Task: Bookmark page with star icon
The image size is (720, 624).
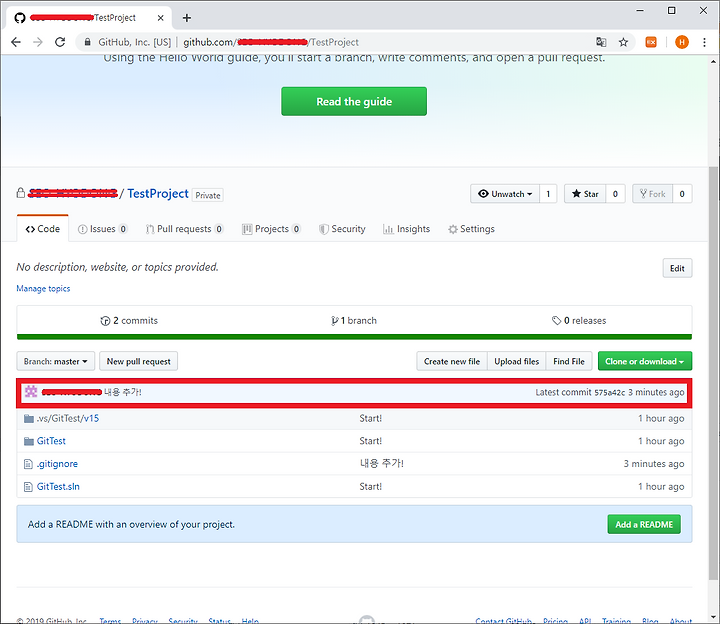Action: pos(623,42)
